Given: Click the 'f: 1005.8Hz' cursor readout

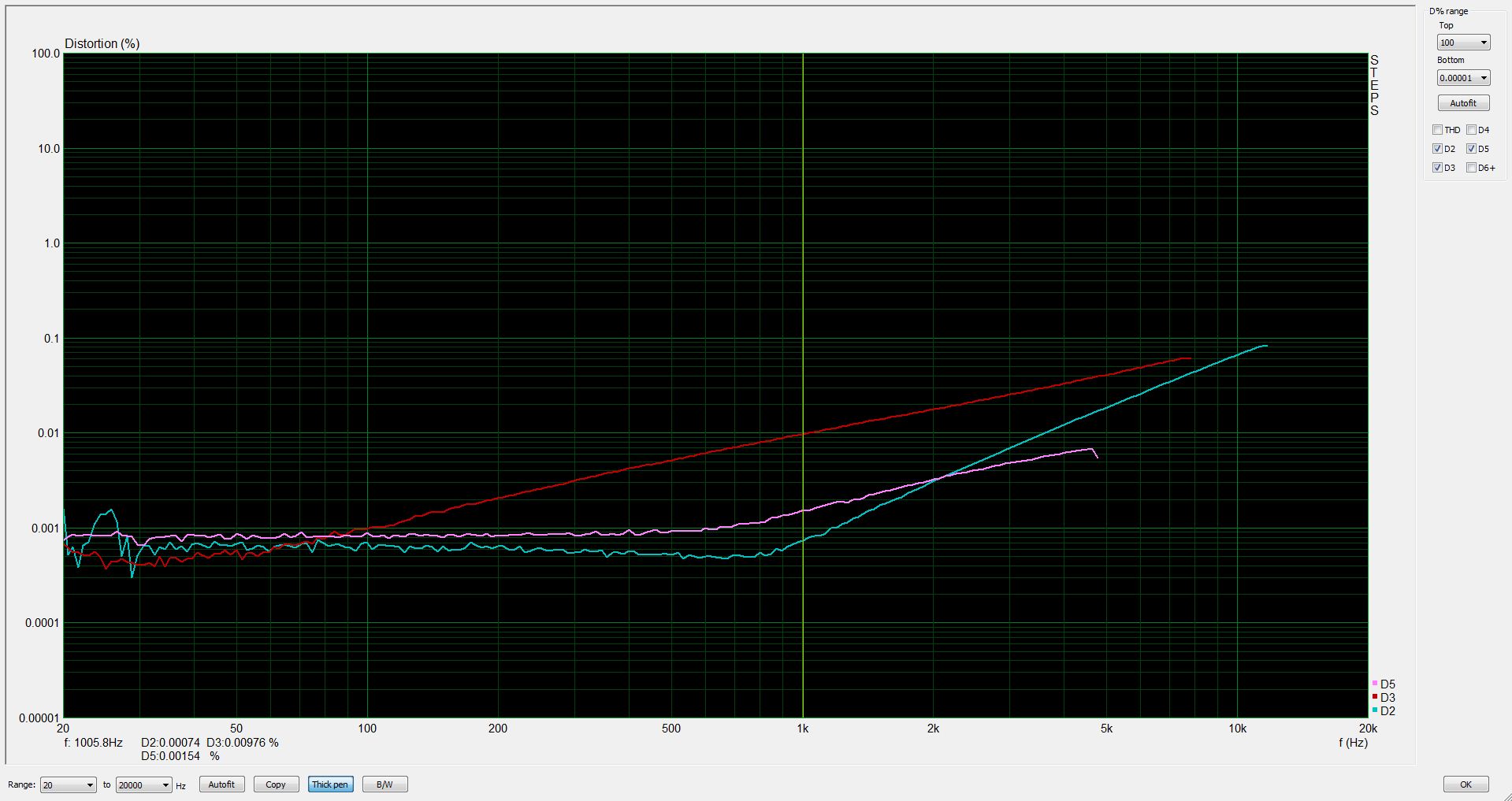Looking at the screenshot, I should tap(94, 743).
